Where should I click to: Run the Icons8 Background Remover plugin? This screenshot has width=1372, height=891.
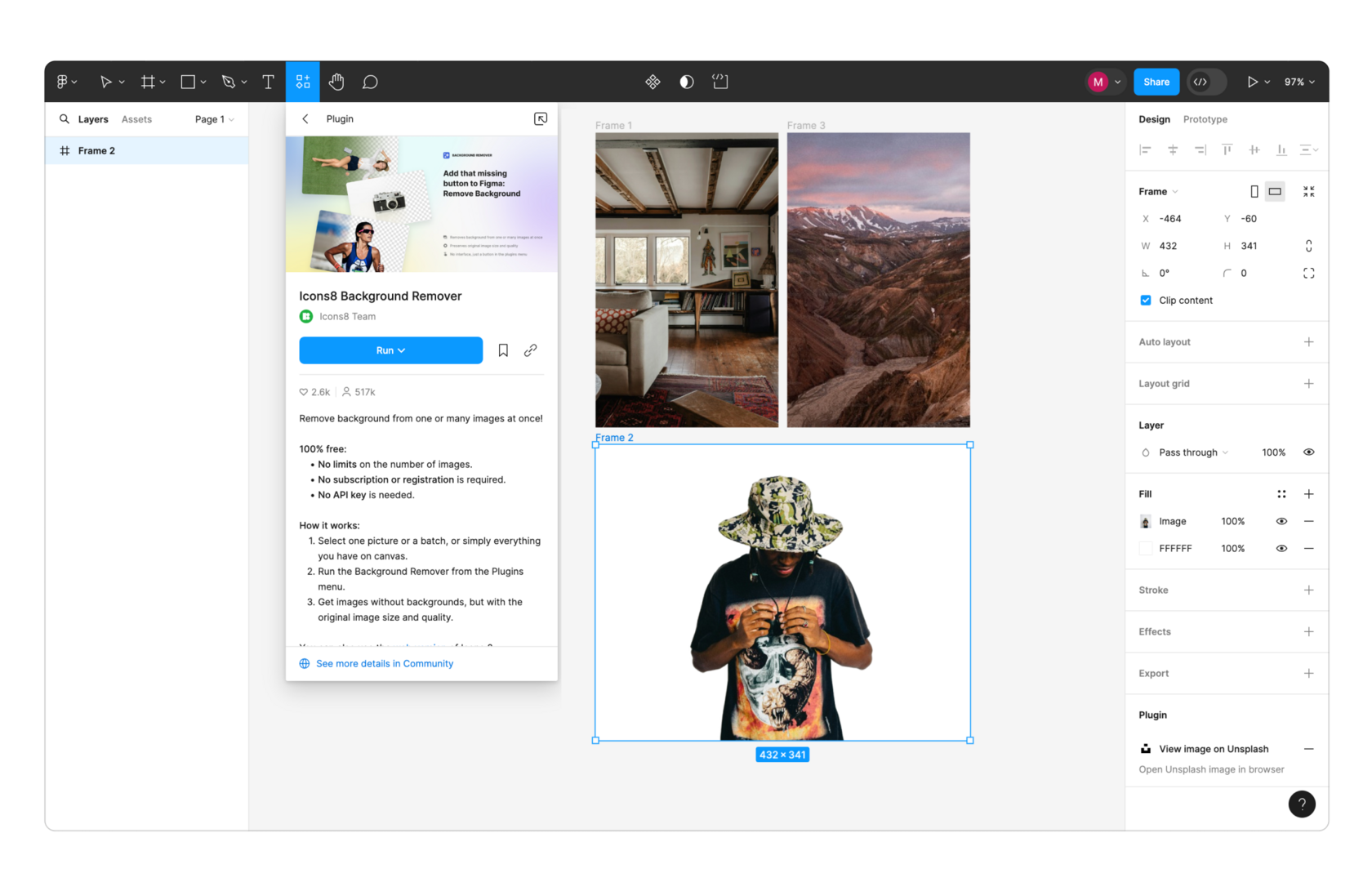(390, 350)
